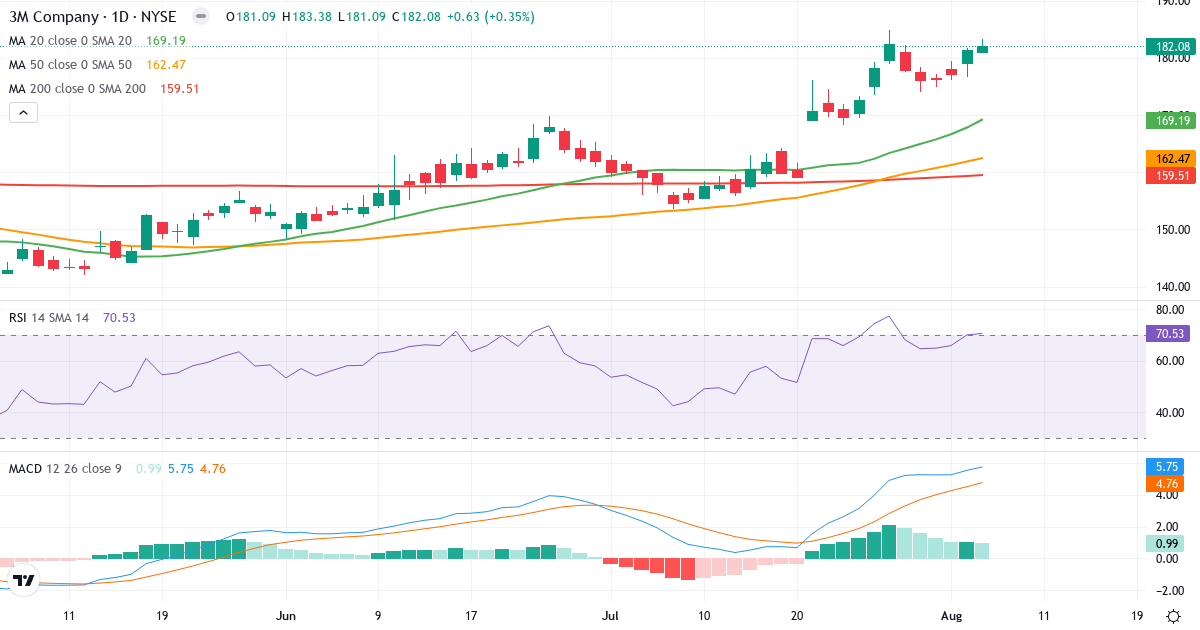Click the +0.63 (+0.35%) change value

tap(489, 17)
